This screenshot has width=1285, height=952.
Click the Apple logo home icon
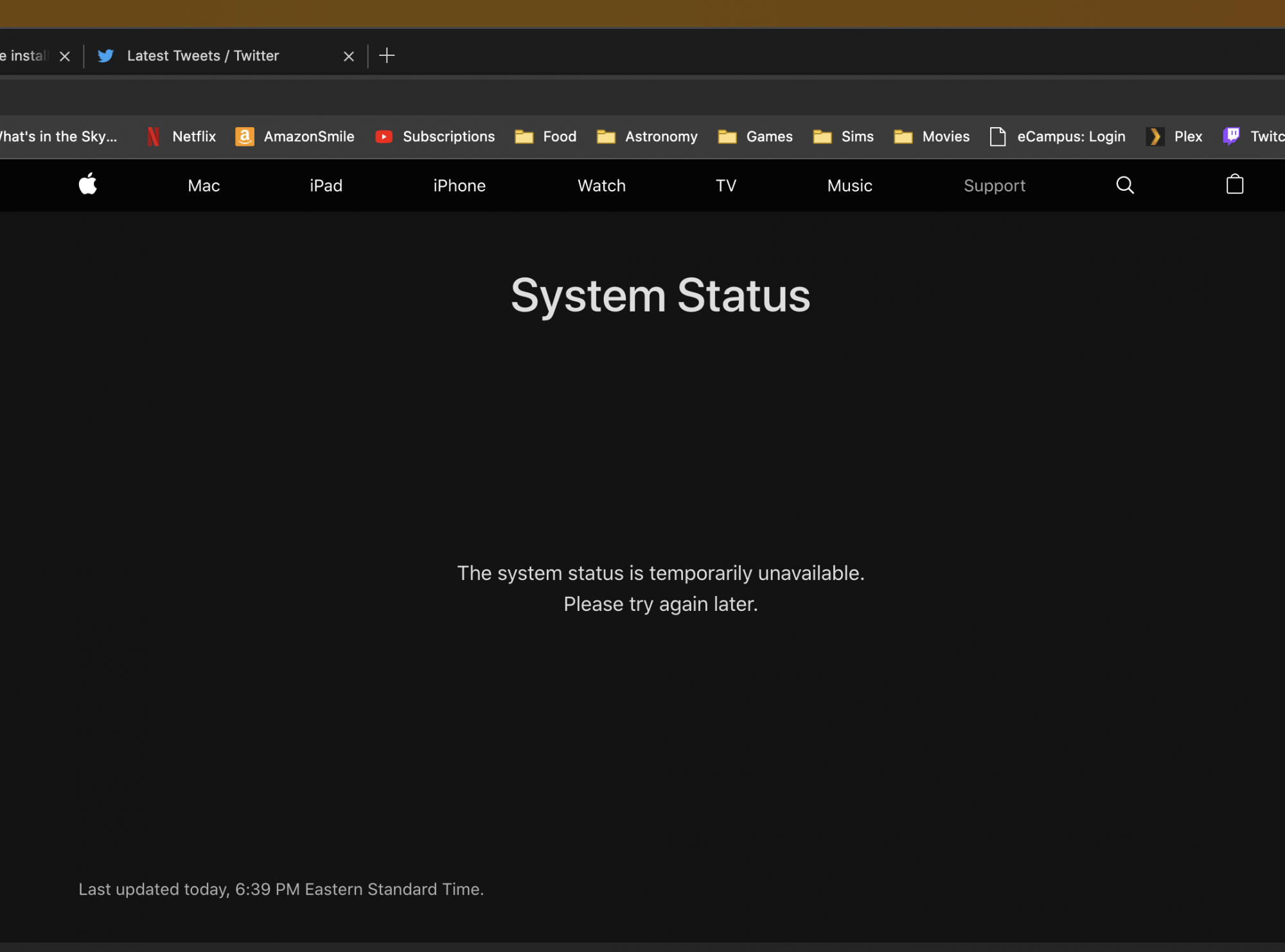coord(88,185)
